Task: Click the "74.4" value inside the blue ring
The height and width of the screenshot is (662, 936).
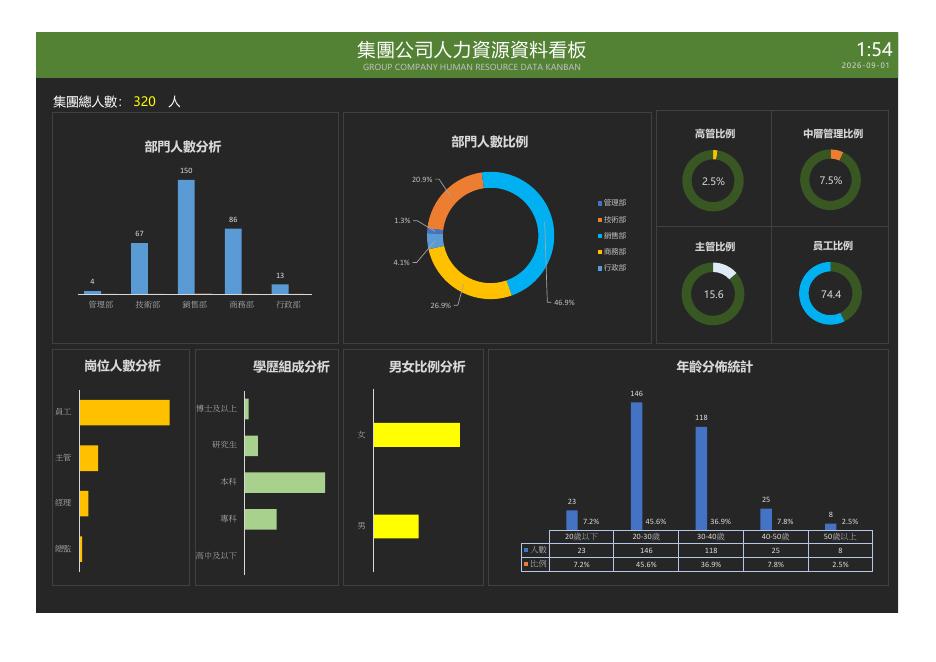Action: tap(831, 294)
